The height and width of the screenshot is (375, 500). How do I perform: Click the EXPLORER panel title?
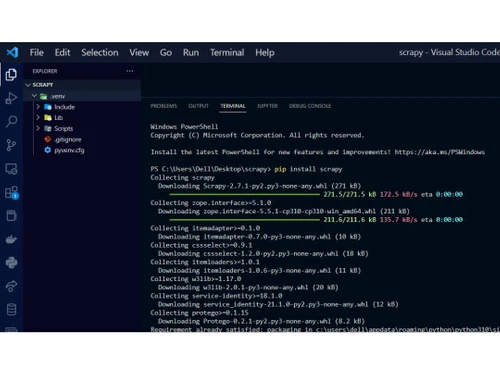[45, 71]
